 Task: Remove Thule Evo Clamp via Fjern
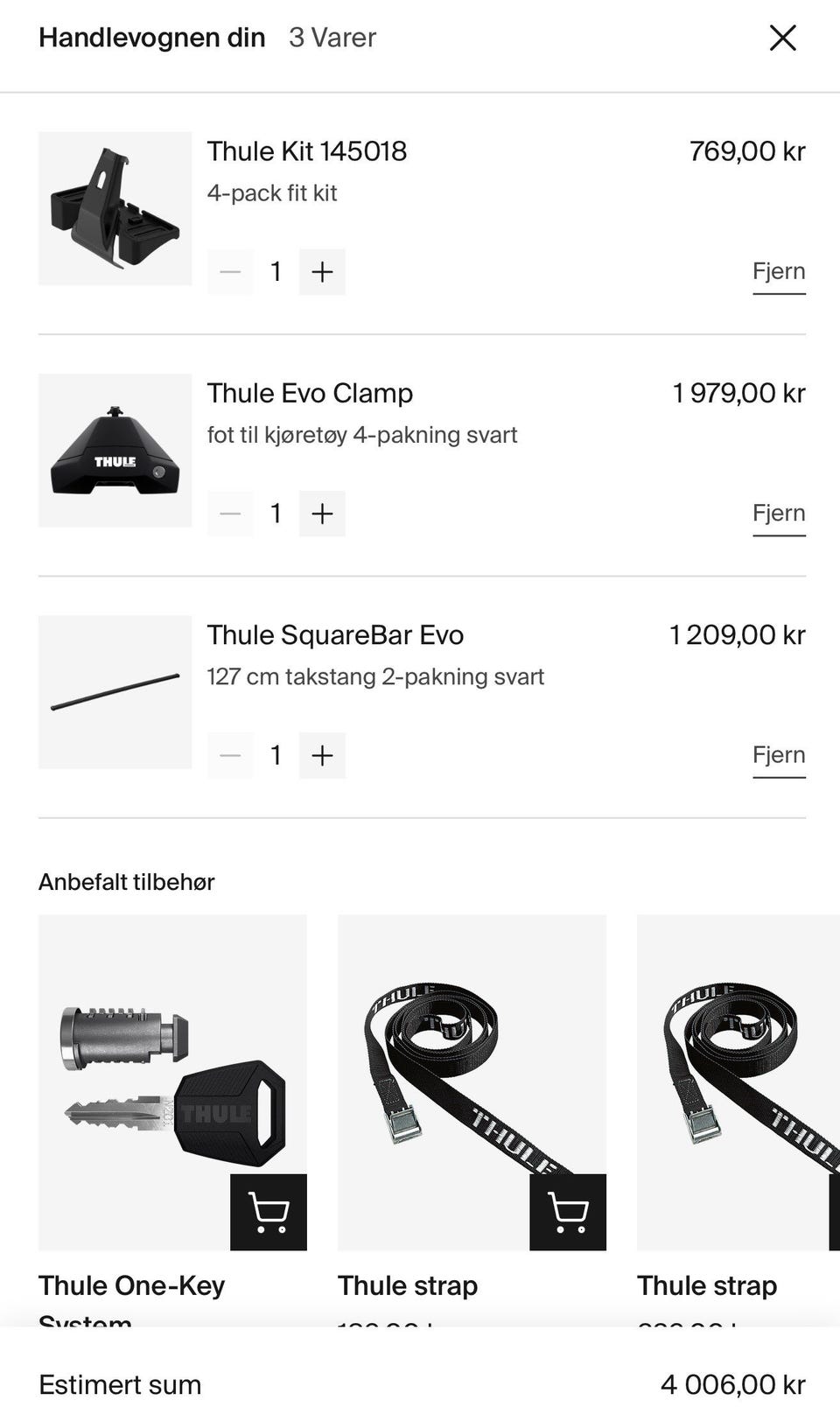click(x=779, y=514)
